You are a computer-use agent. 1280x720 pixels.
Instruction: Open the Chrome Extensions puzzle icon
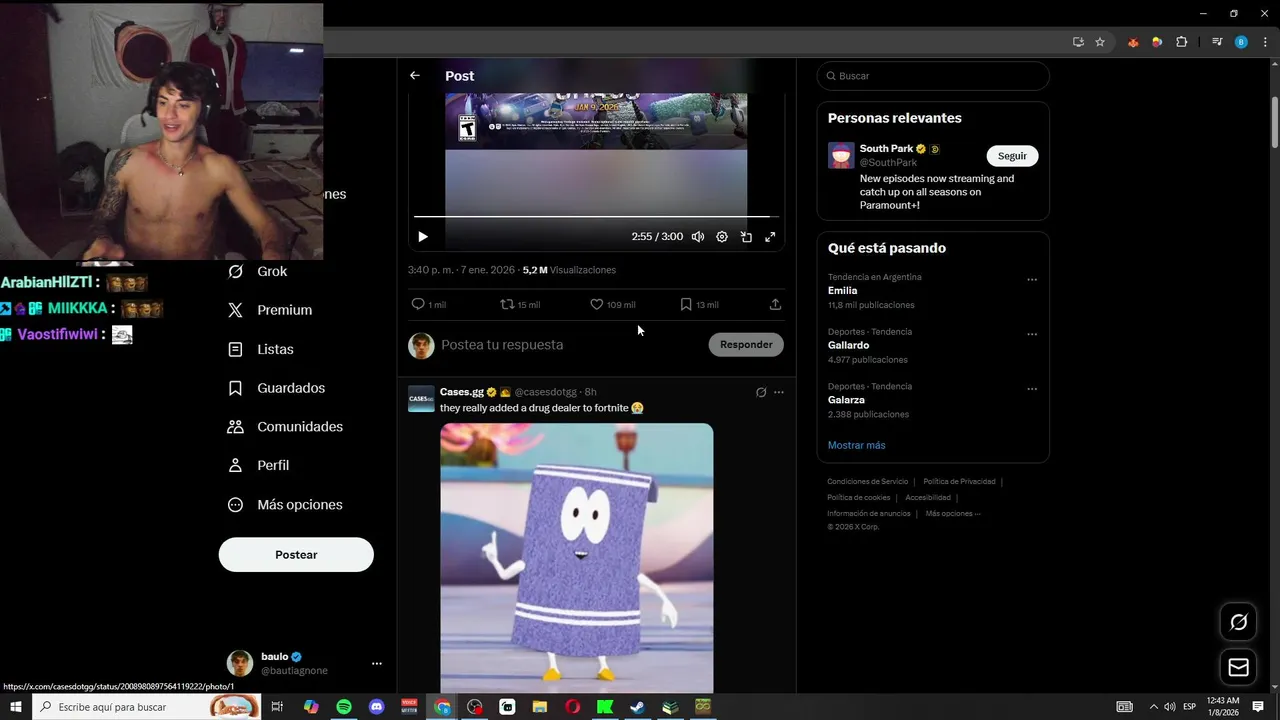point(1182,42)
